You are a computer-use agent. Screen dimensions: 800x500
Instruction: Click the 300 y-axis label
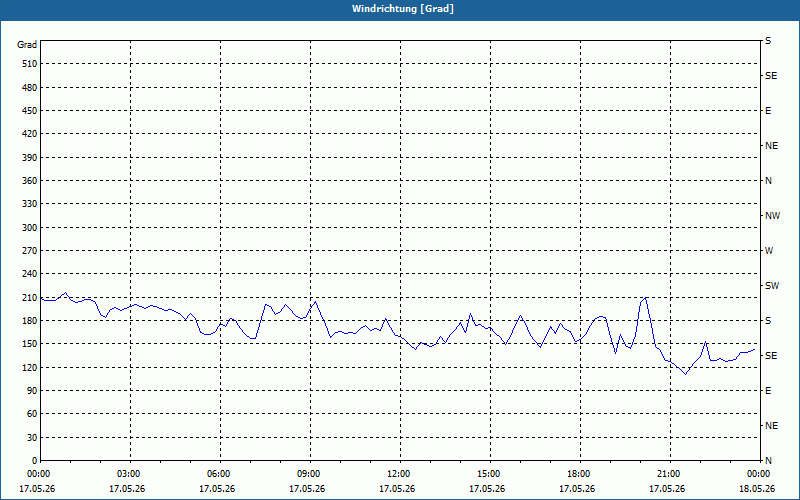click(30, 228)
